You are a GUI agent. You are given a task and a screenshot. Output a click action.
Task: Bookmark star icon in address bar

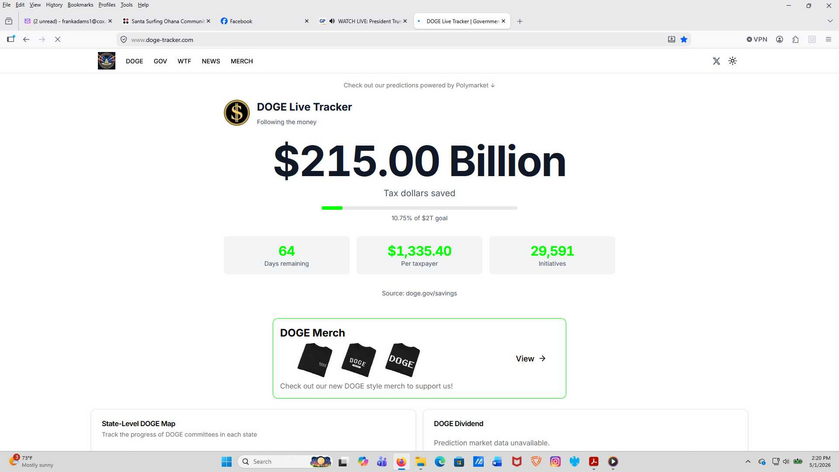point(684,40)
